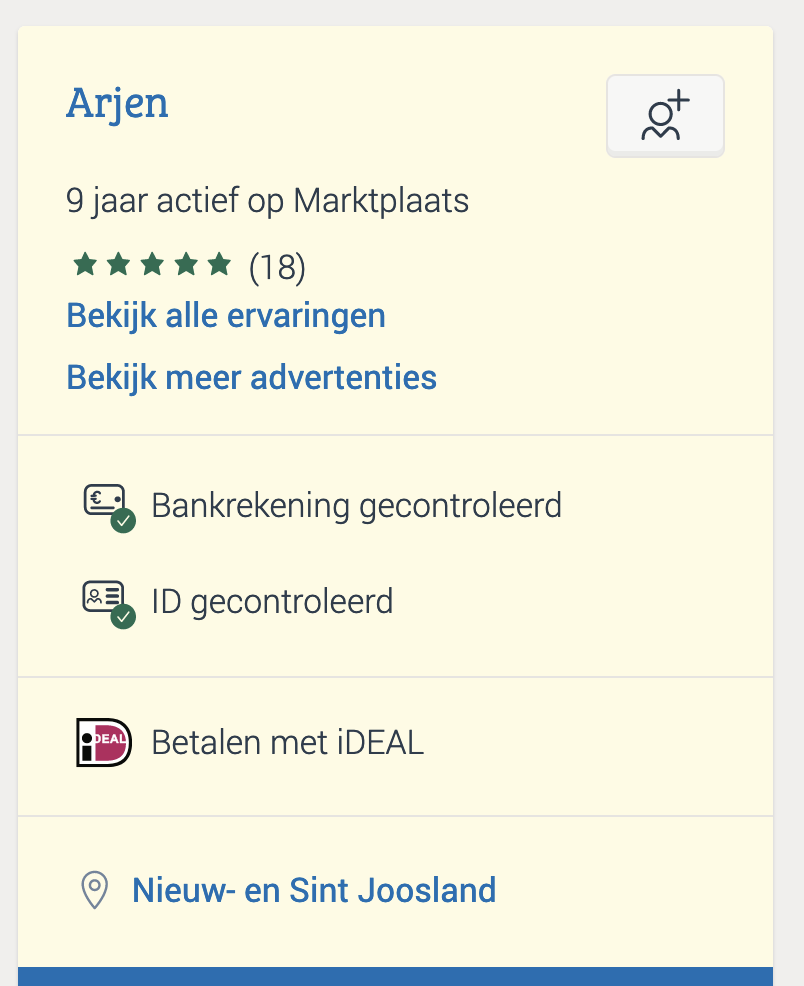The image size is (804, 986).
Task: Open Bekijk alle ervaringen link
Action: click(x=226, y=316)
